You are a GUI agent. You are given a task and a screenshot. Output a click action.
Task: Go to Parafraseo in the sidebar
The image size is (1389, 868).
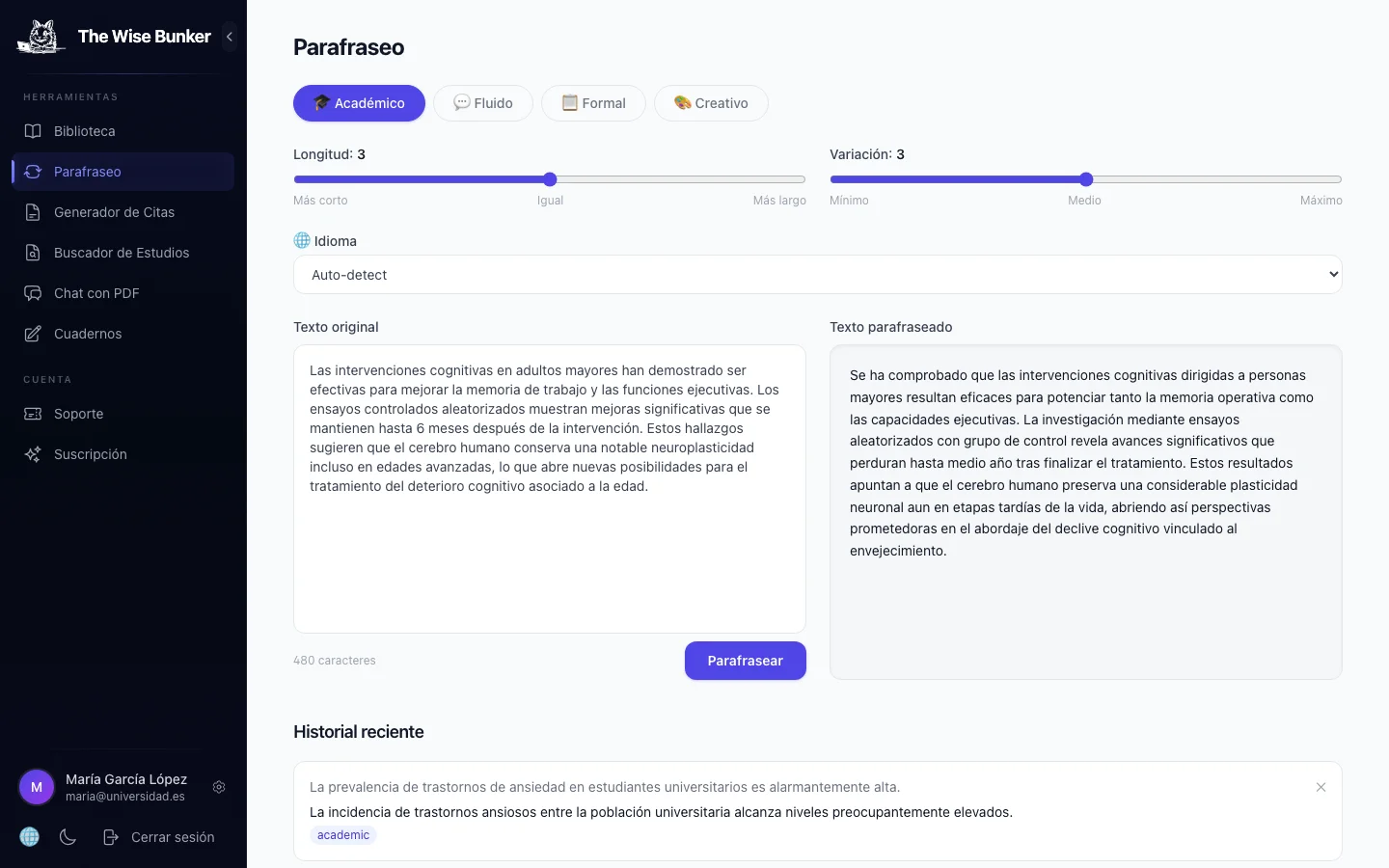pyautogui.click(x=87, y=172)
